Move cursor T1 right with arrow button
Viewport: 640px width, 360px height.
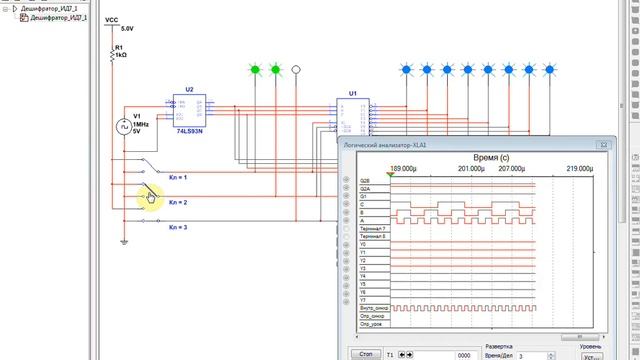[x=409, y=355]
